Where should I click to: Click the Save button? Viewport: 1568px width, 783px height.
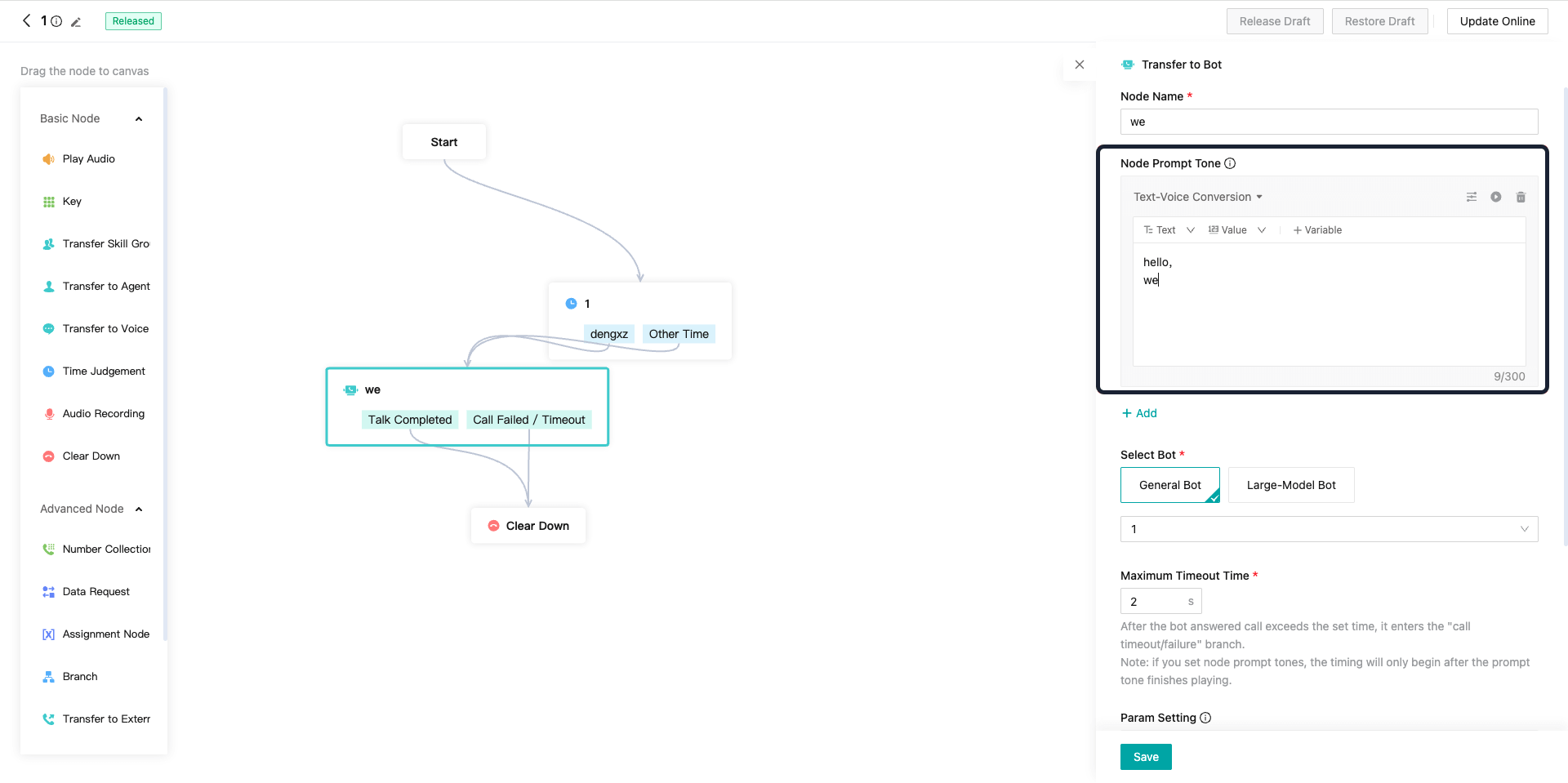1145,757
